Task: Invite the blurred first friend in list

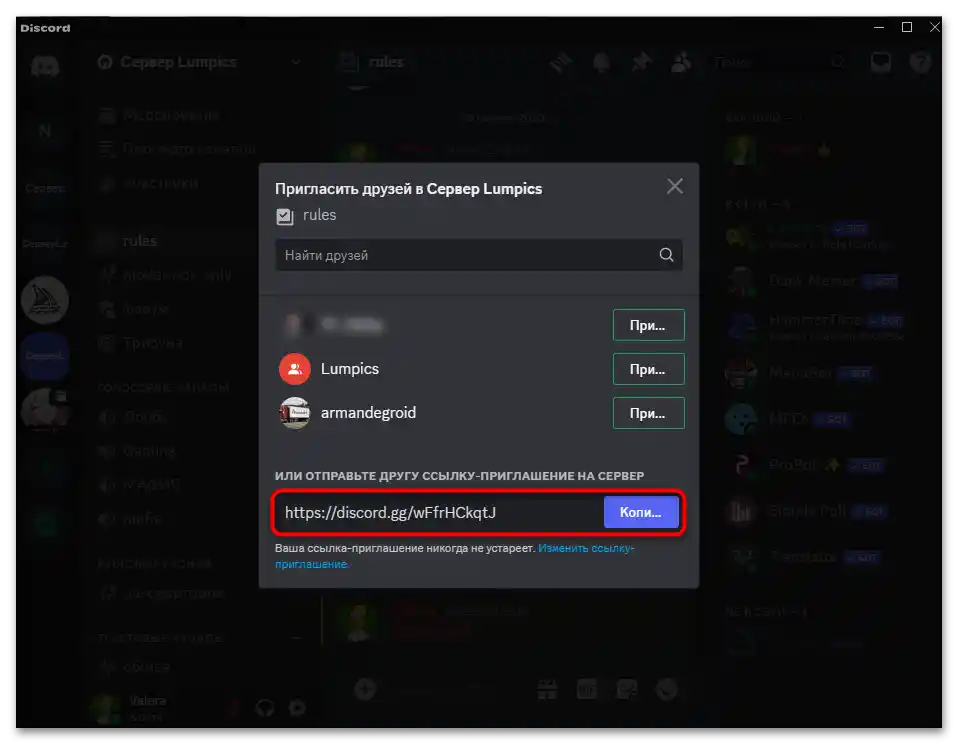Action: click(648, 325)
